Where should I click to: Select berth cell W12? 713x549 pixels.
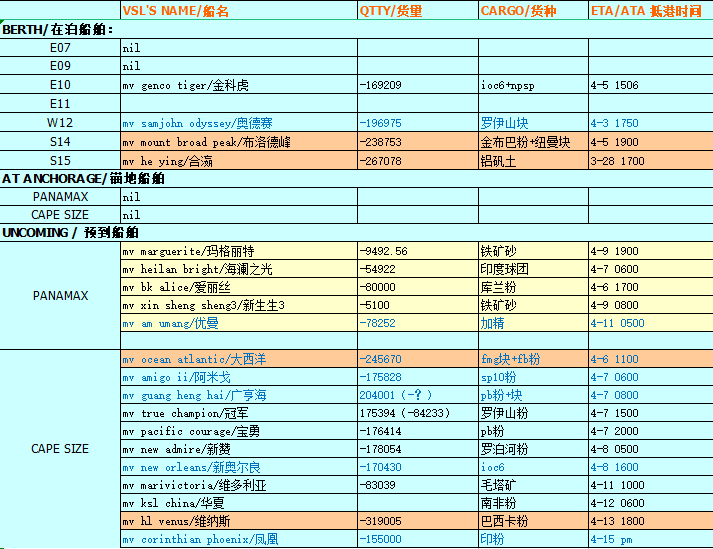click(60, 123)
